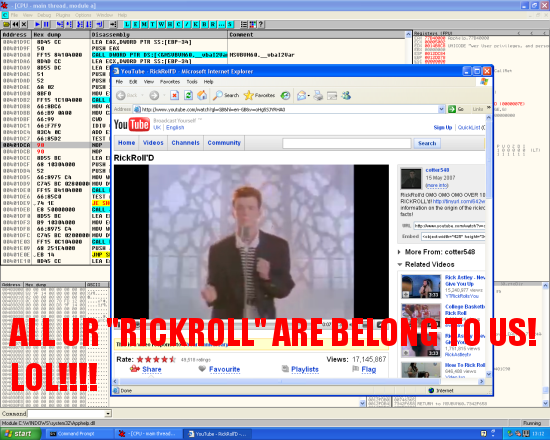This screenshot has width=550, height=440.
Task: Click the Go to address arrow icon in OllyDbg
Action: point(114,24)
